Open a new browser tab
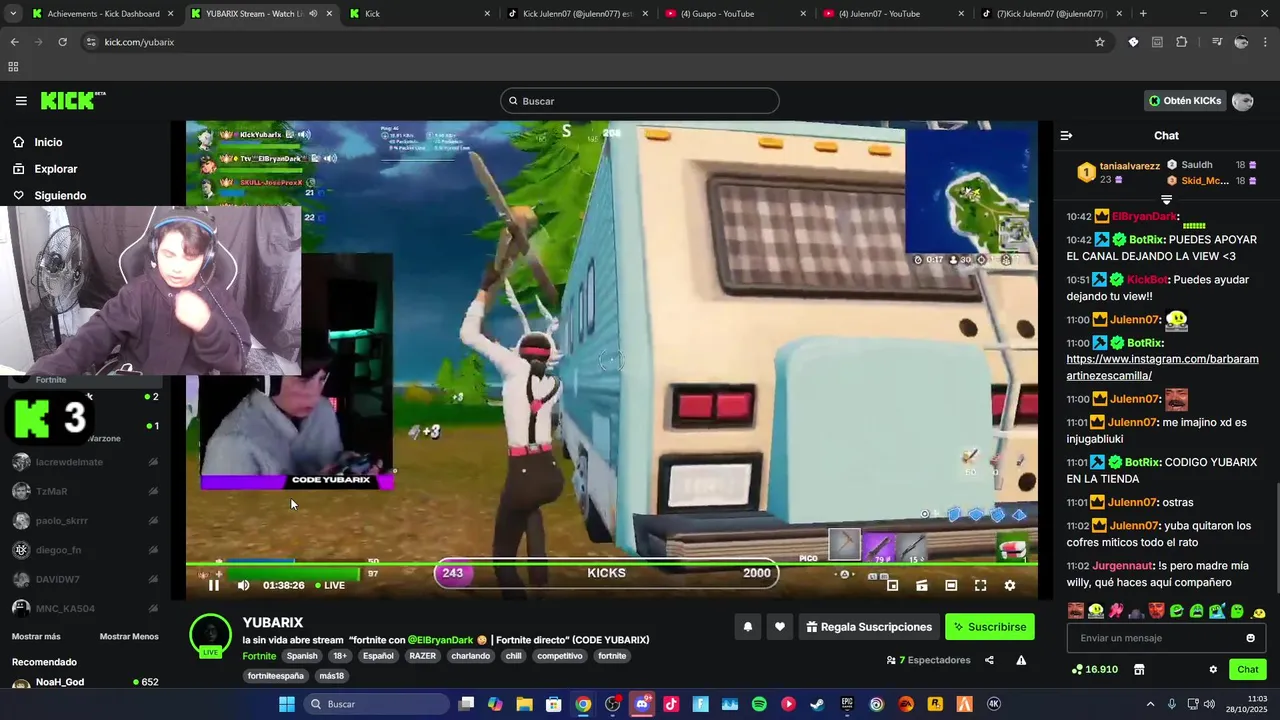The height and width of the screenshot is (720, 1280). click(x=1143, y=14)
